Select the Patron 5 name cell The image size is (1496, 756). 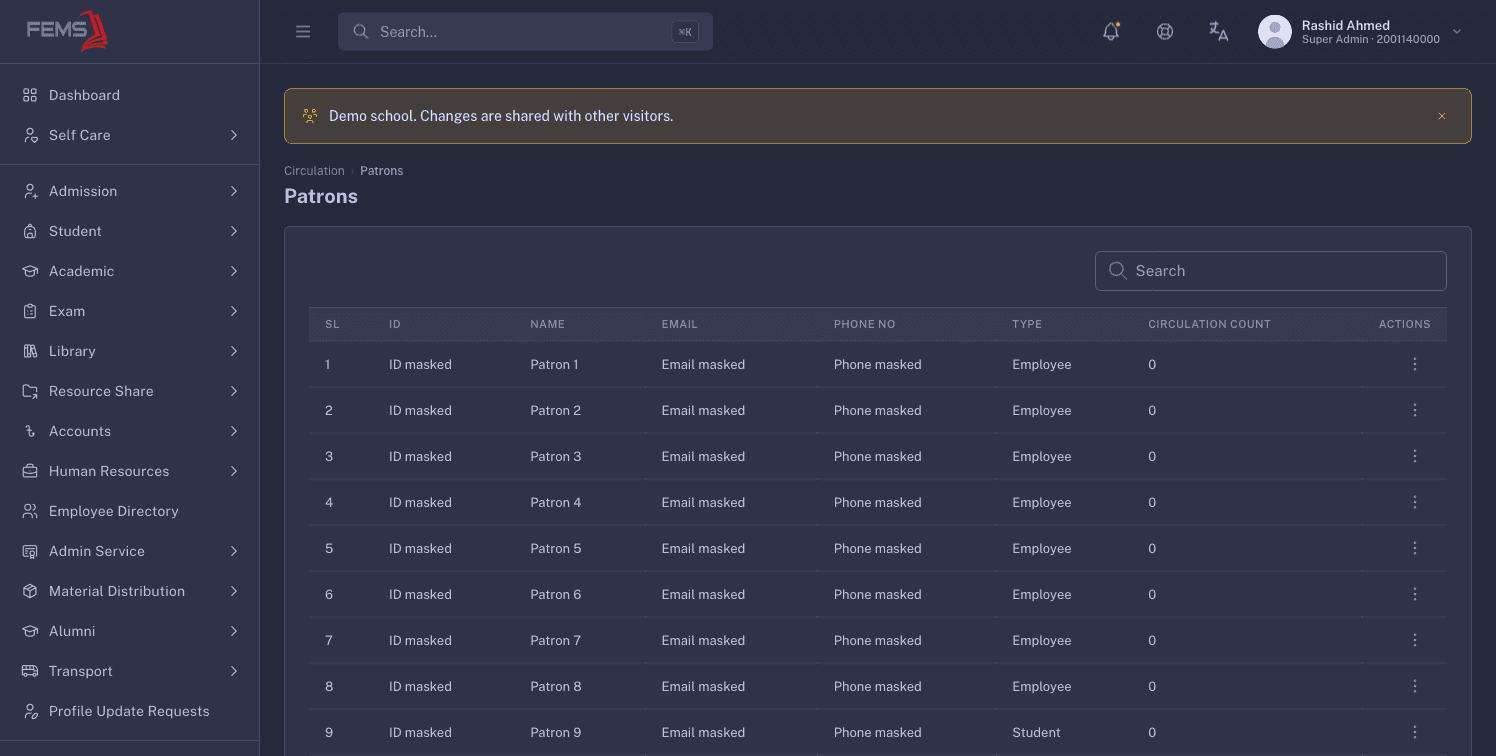tap(555, 548)
